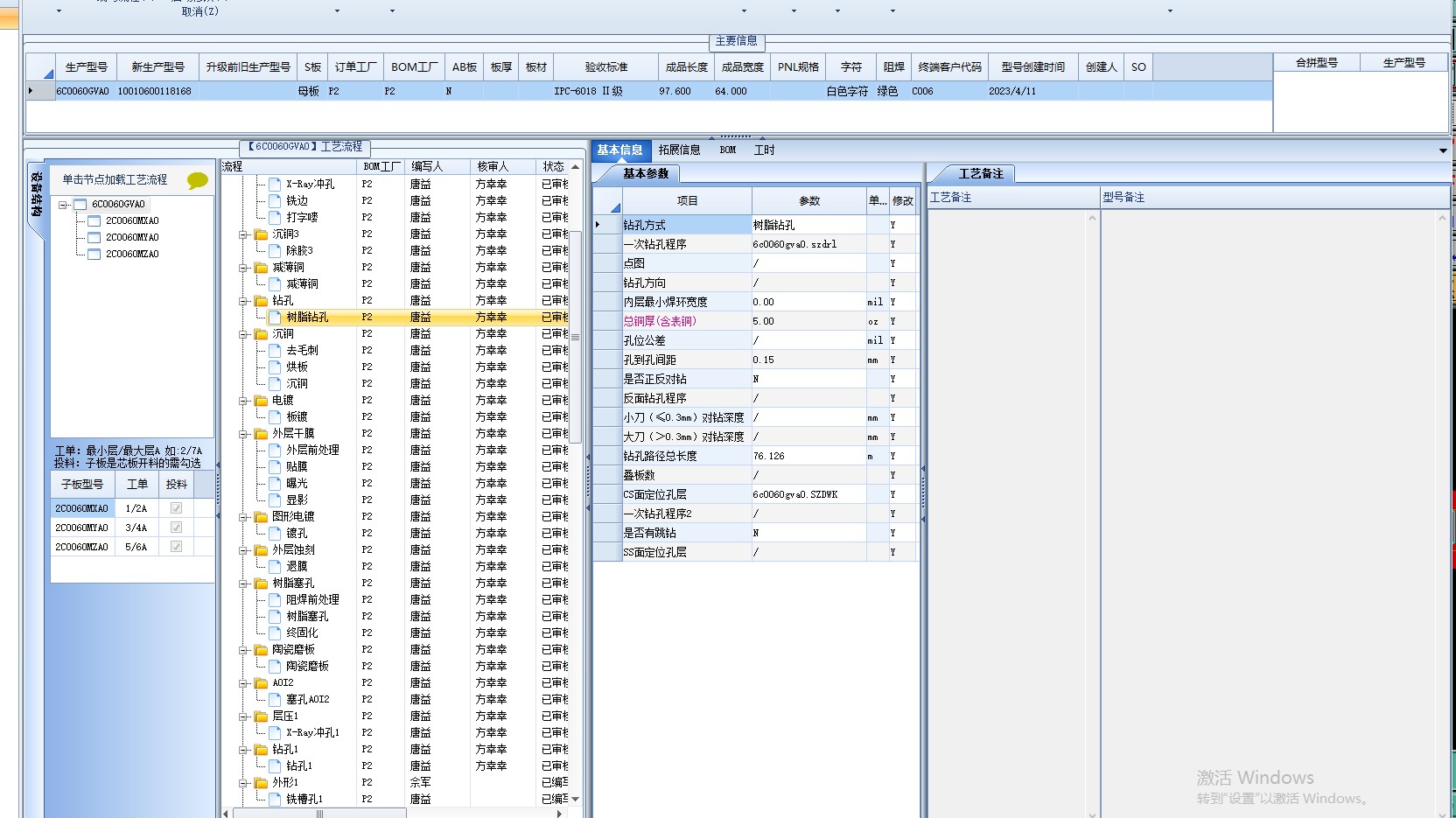Click the 取消(Z) button
The width and height of the screenshot is (1456, 818).
pos(199,11)
